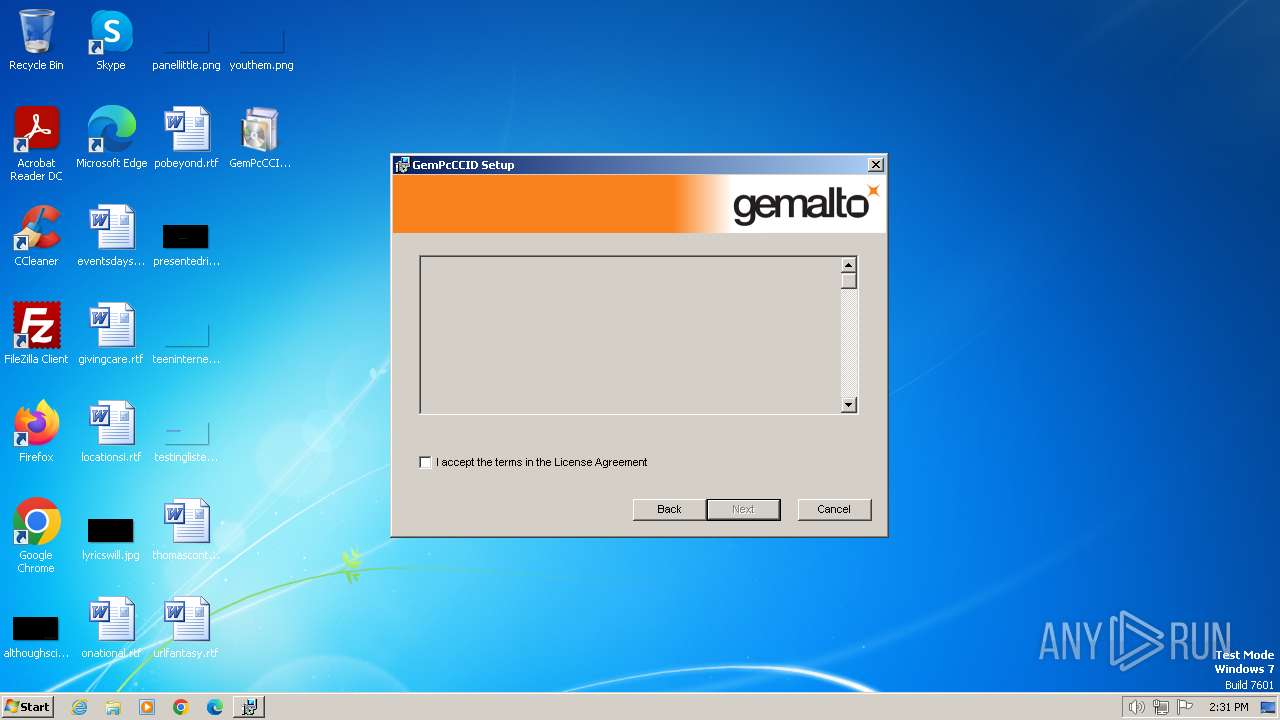The width and height of the screenshot is (1280, 720).
Task: Open Chrome from the taskbar
Action: 181,707
